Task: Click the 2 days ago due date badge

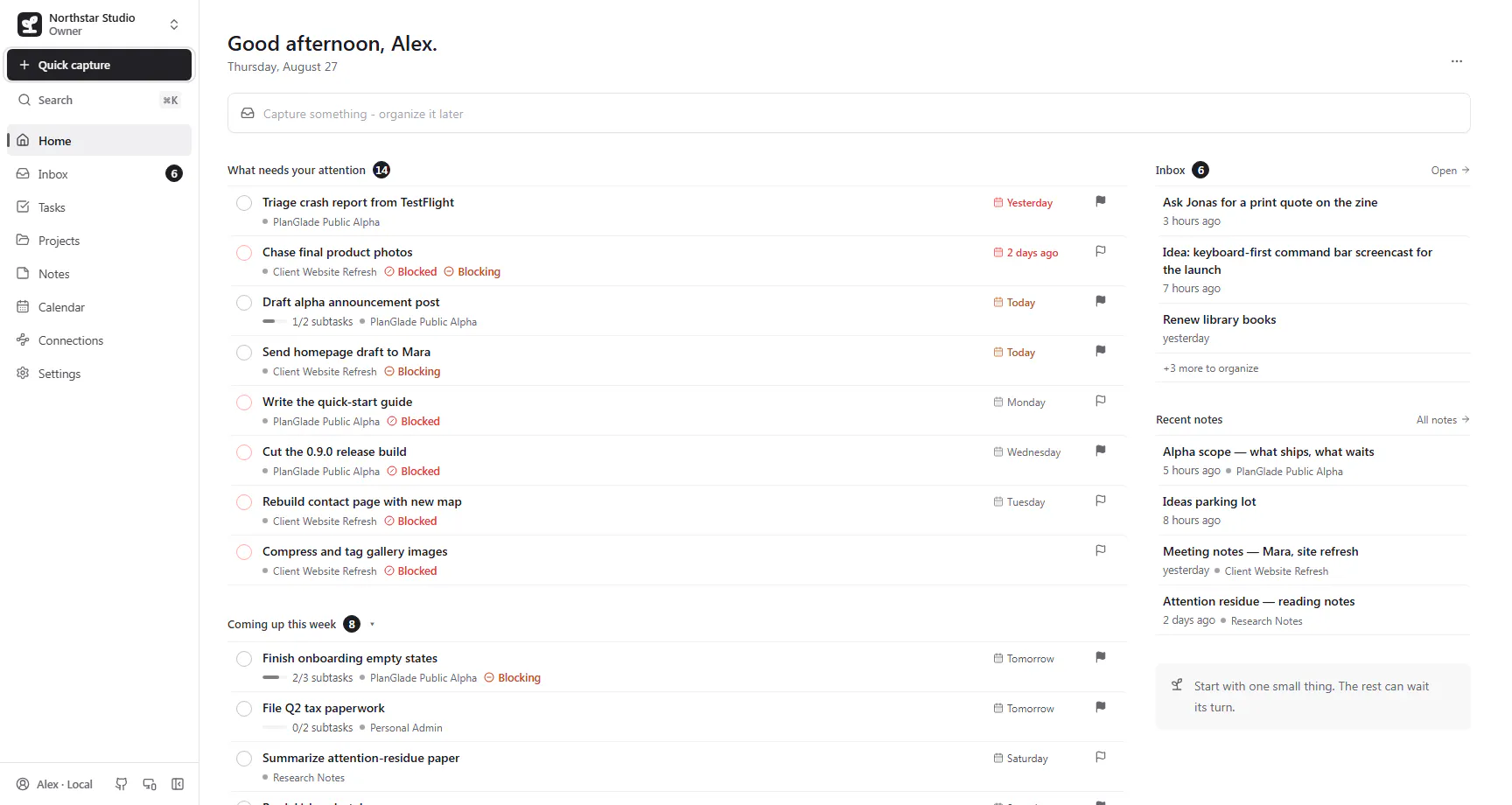Action: pyautogui.click(x=1025, y=253)
